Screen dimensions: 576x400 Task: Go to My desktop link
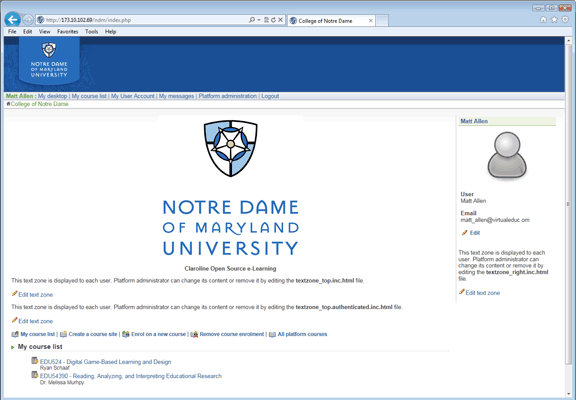coord(53,96)
